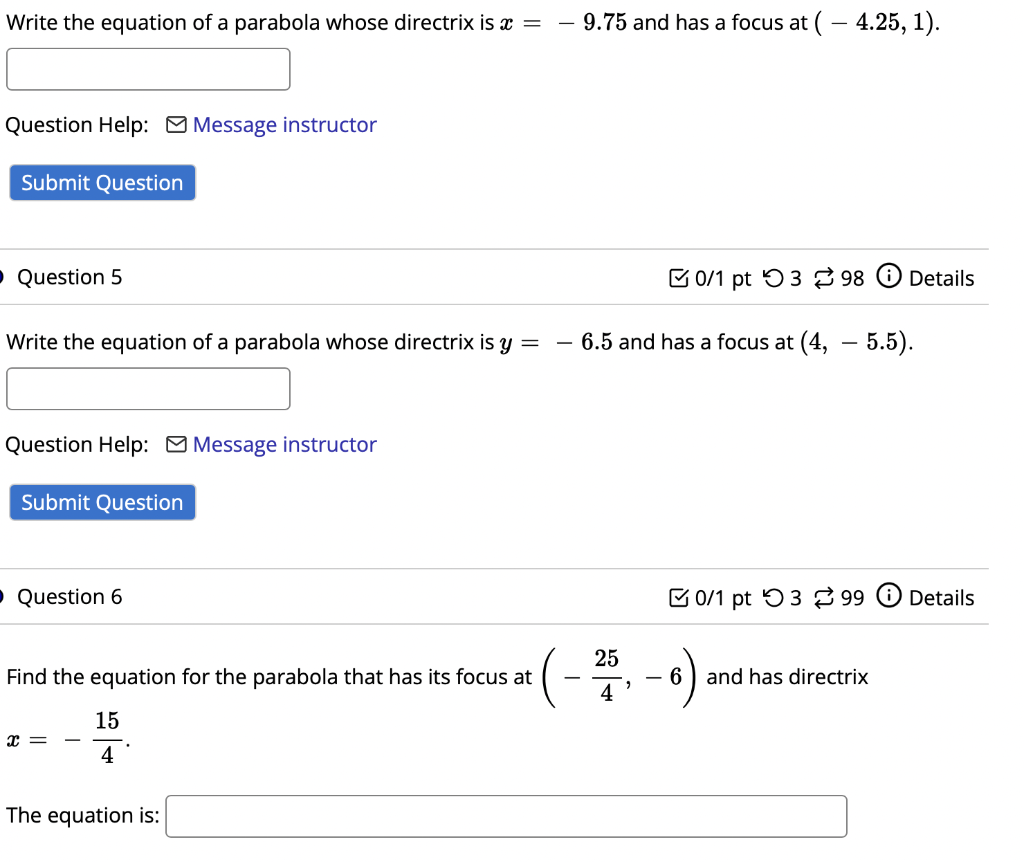Image resolution: width=1024 pixels, height=862 pixels.
Task: Click the equation answer field labeled The equation is
Action: click(507, 816)
